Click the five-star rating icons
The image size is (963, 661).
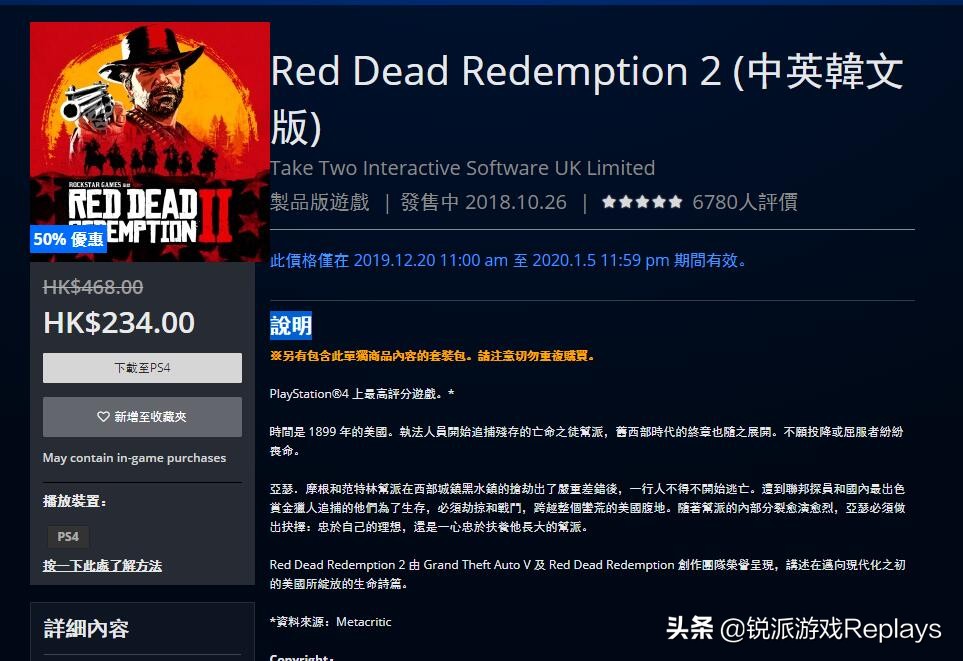[x=642, y=201]
